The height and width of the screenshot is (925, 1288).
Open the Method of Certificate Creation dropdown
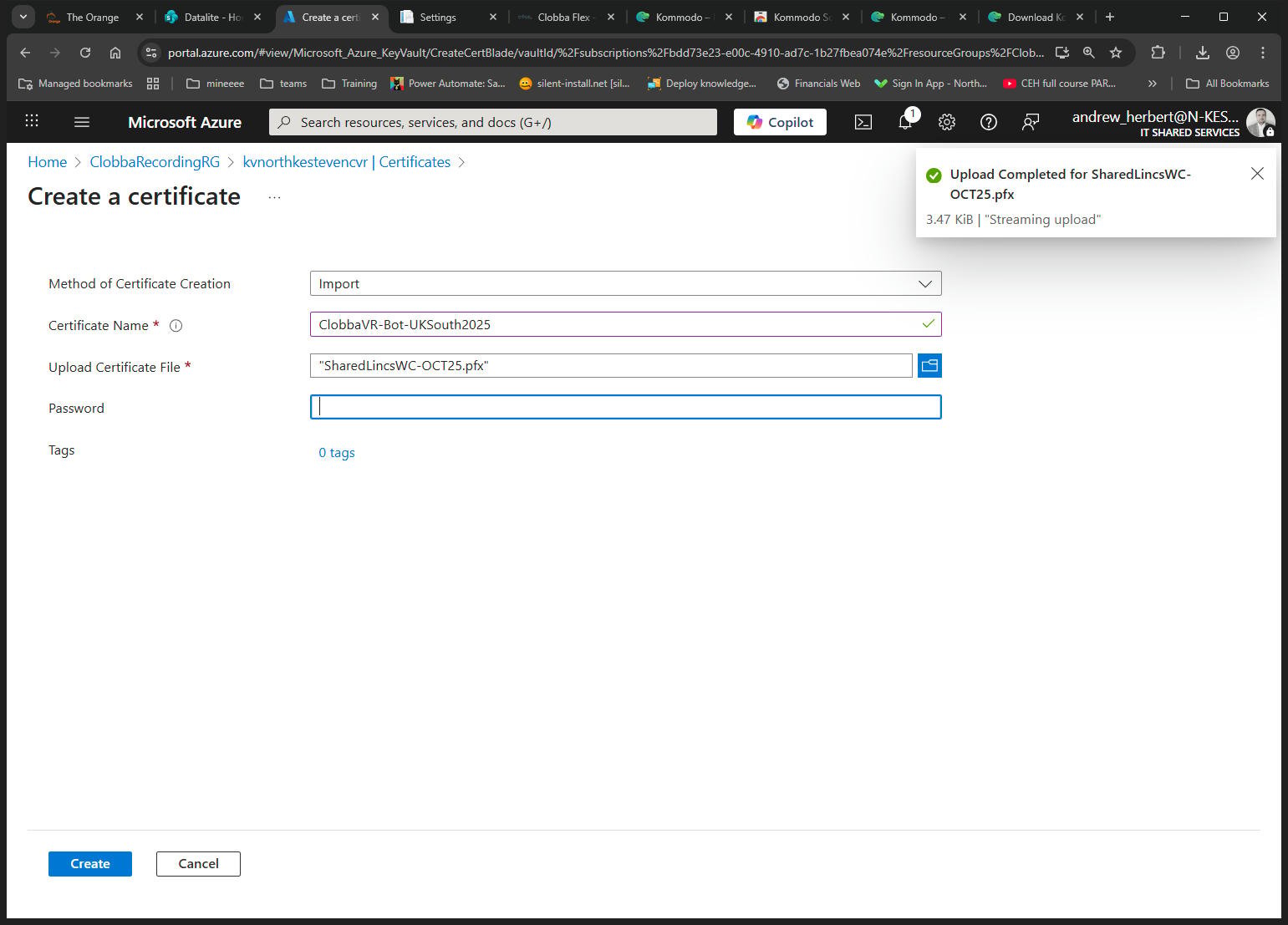click(625, 283)
